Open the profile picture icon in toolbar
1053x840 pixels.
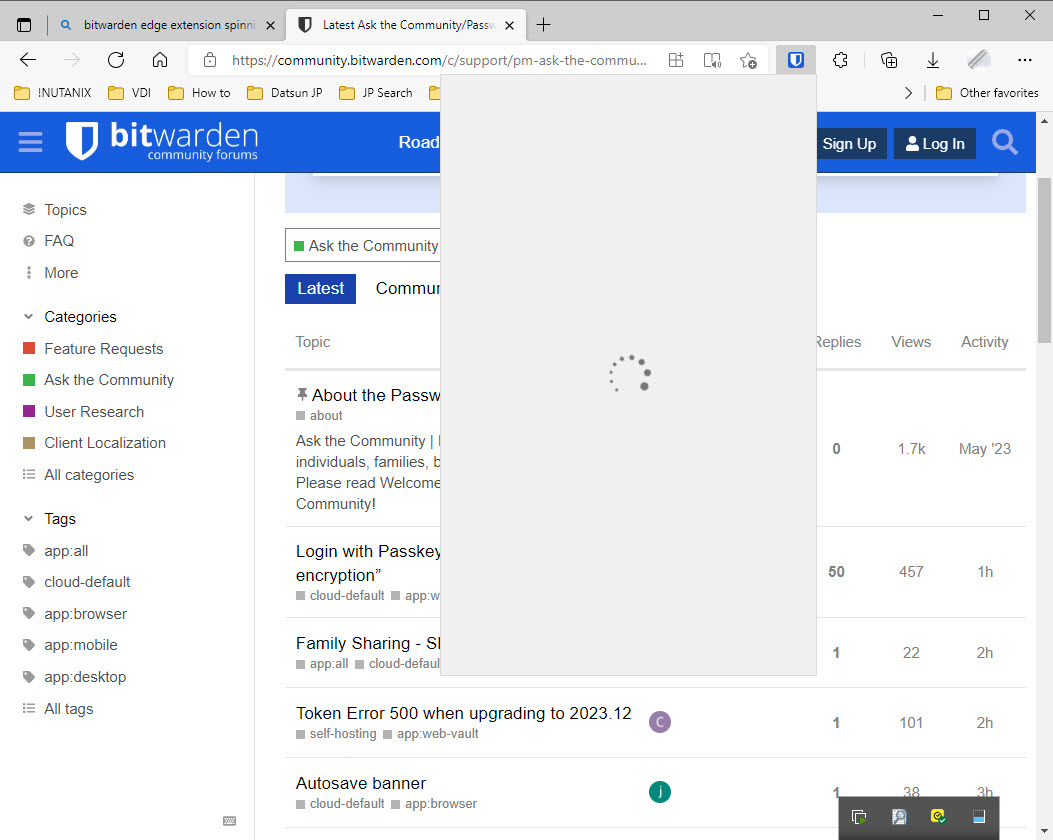(979, 60)
